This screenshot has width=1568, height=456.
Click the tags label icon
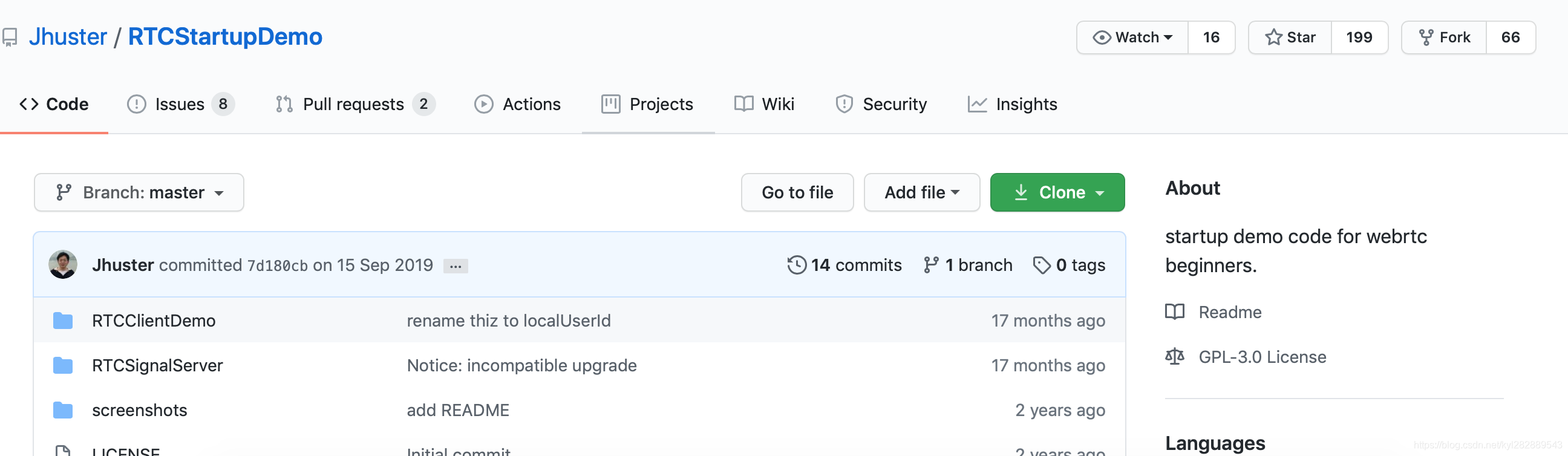pos(1042,265)
